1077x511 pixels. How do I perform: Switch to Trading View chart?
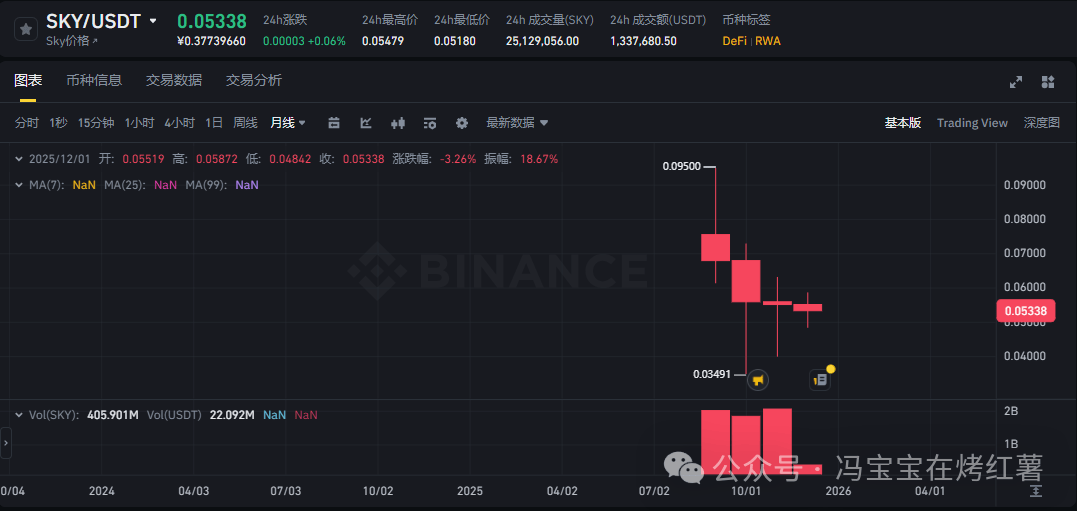(972, 123)
